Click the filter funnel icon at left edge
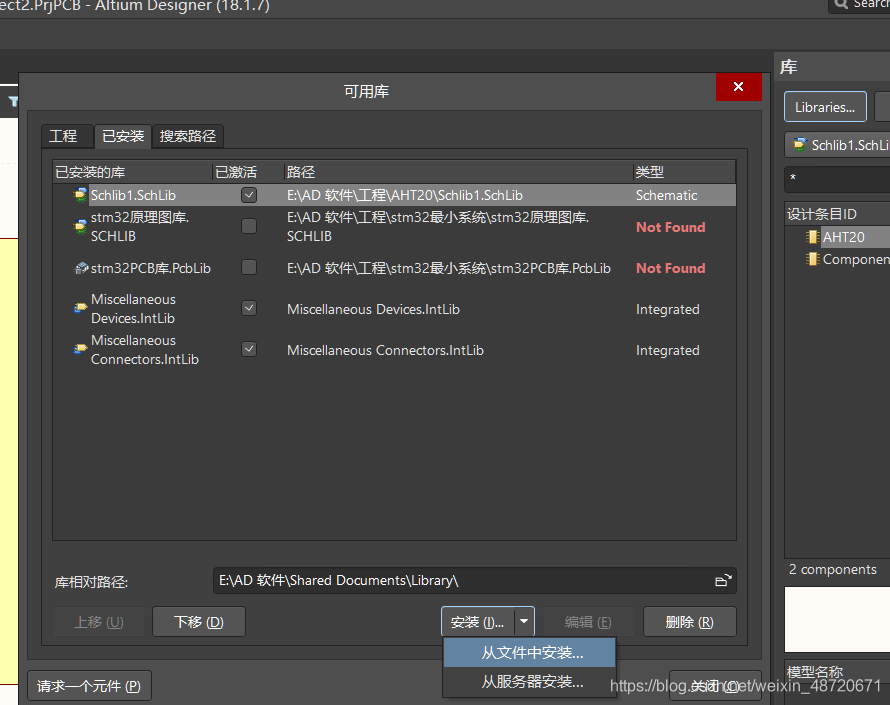 (13, 102)
